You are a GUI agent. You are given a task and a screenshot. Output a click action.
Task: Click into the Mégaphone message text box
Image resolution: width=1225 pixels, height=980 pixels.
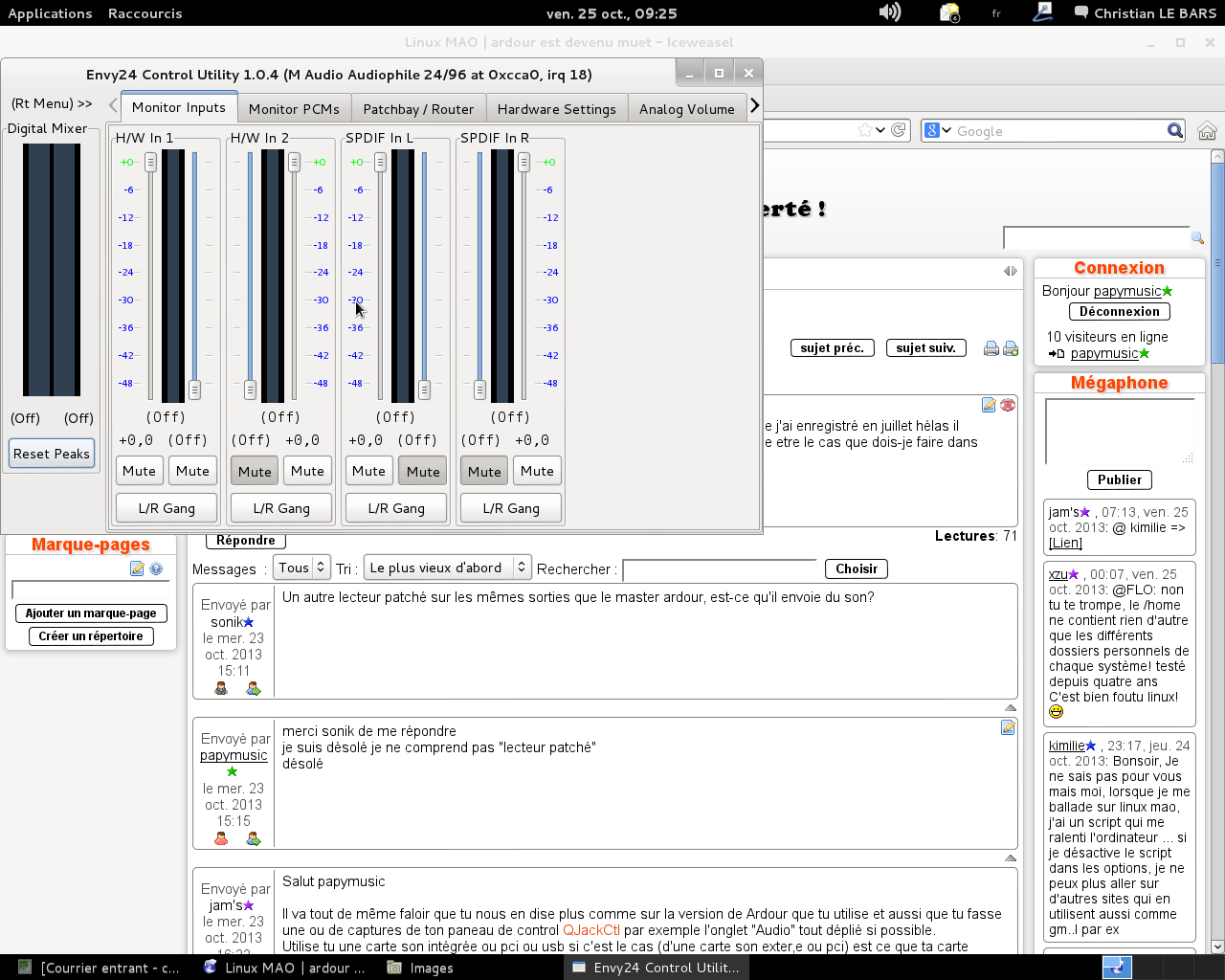pyautogui.click(x=1118, y=431)
